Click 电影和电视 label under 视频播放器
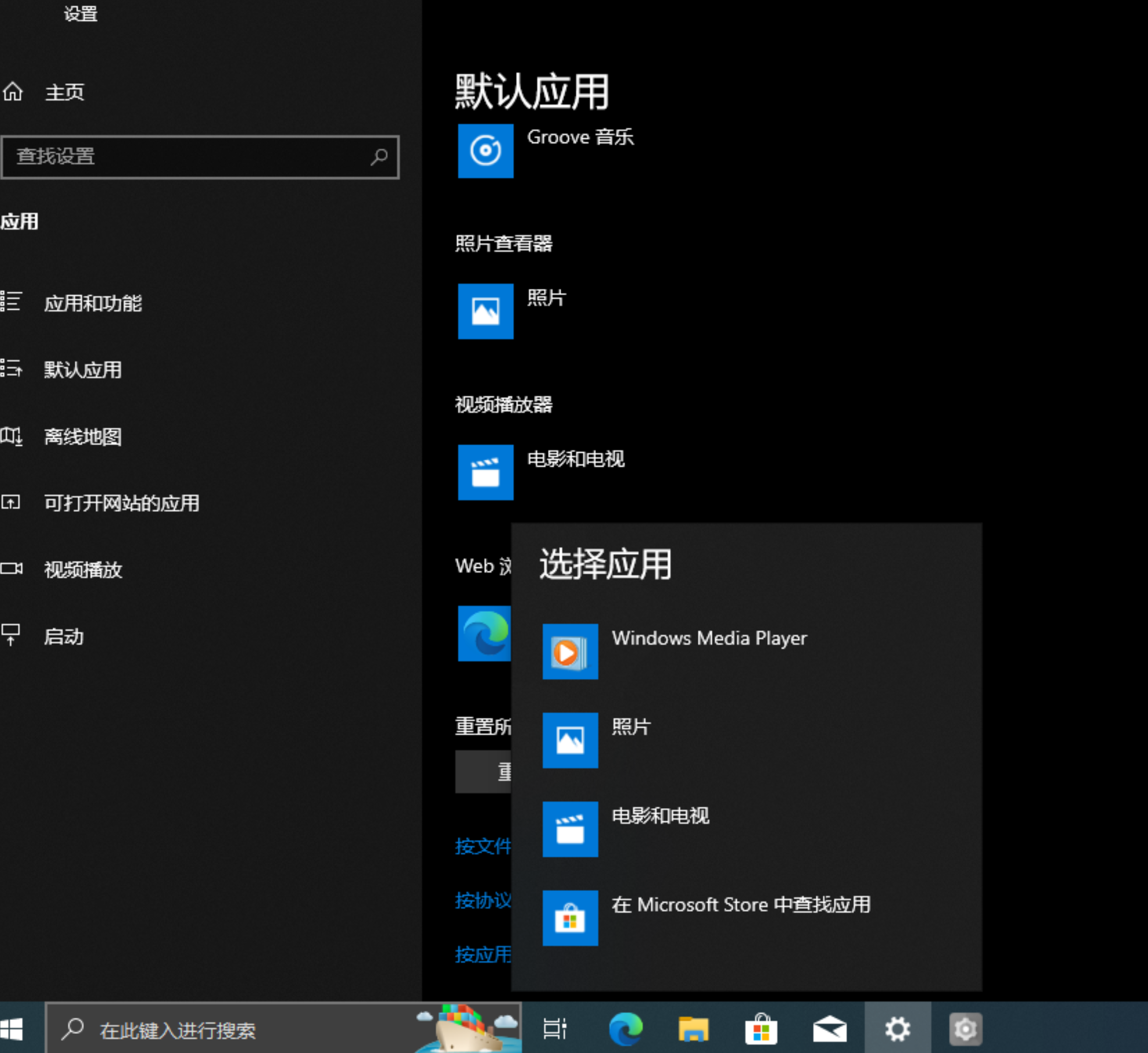1148x1053 pixels. (576, 459)
